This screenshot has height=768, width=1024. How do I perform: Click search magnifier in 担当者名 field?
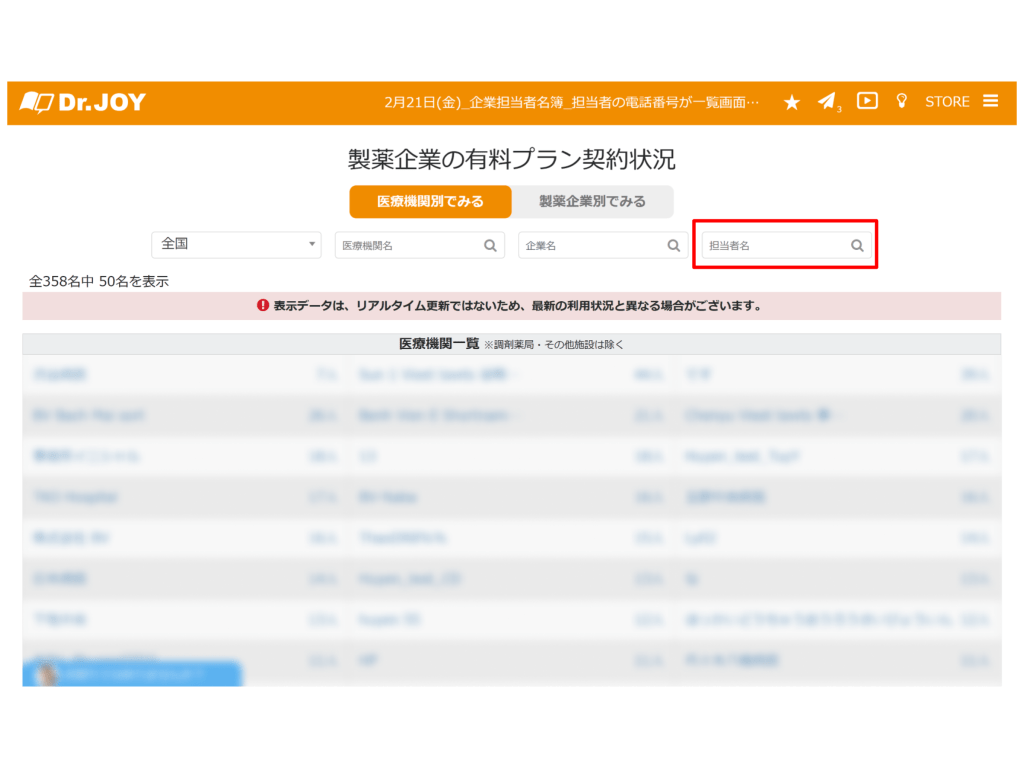(857, 245)
